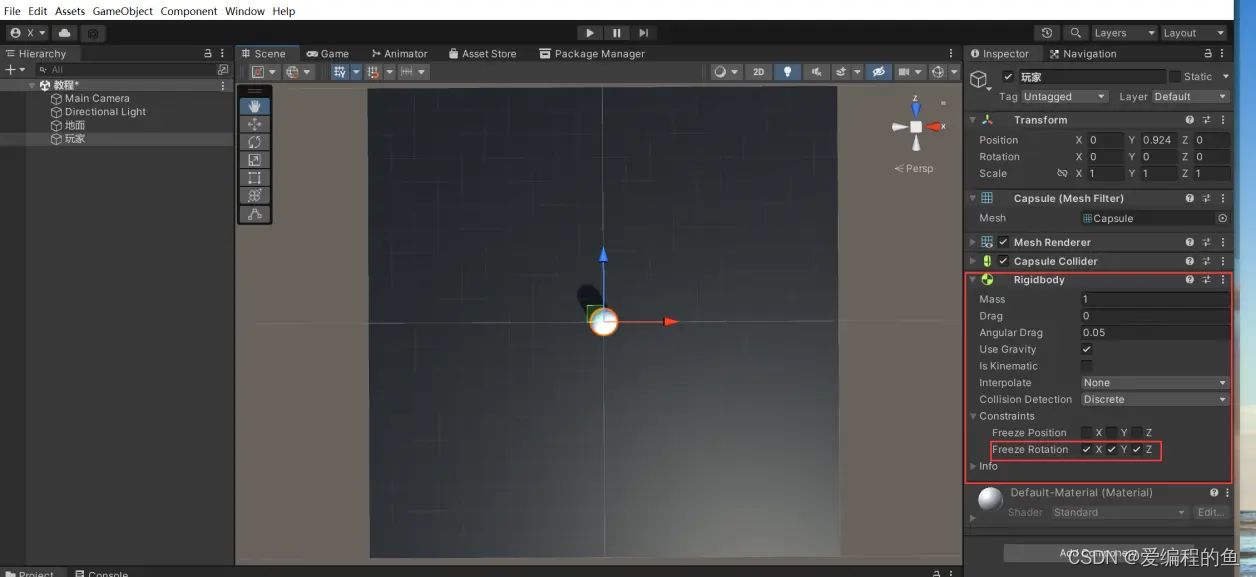Collapse the Transform component

[x=973, y=119]
